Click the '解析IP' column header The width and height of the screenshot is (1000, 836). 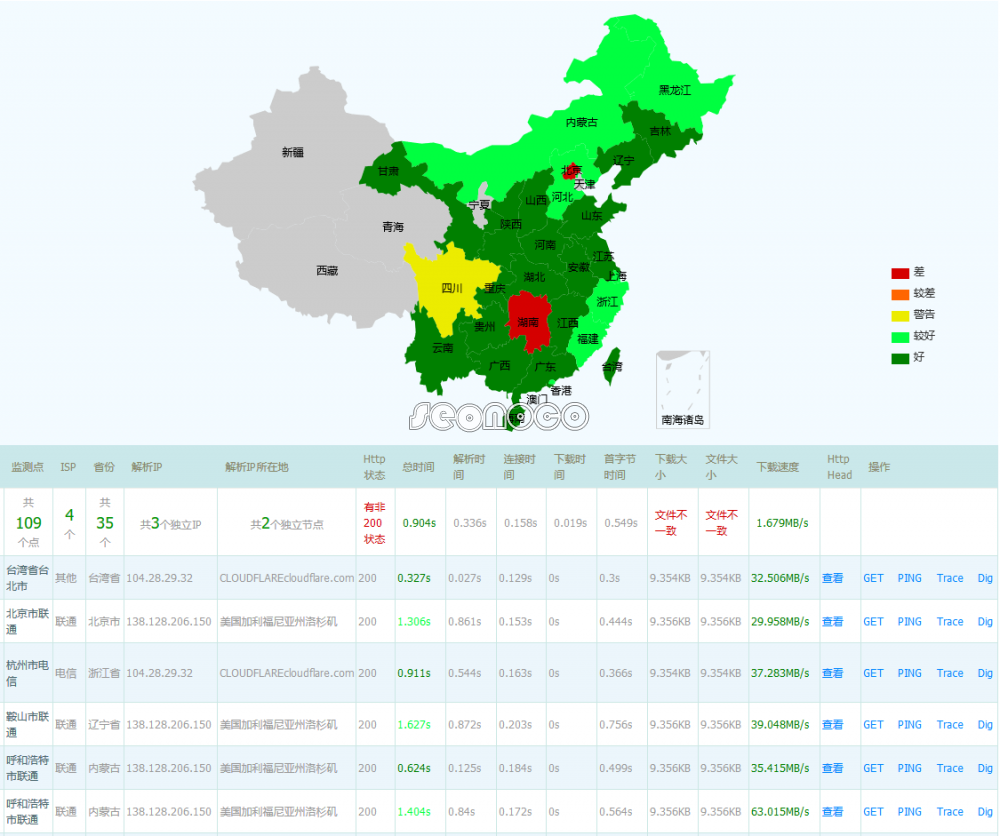tap(146, 467)
